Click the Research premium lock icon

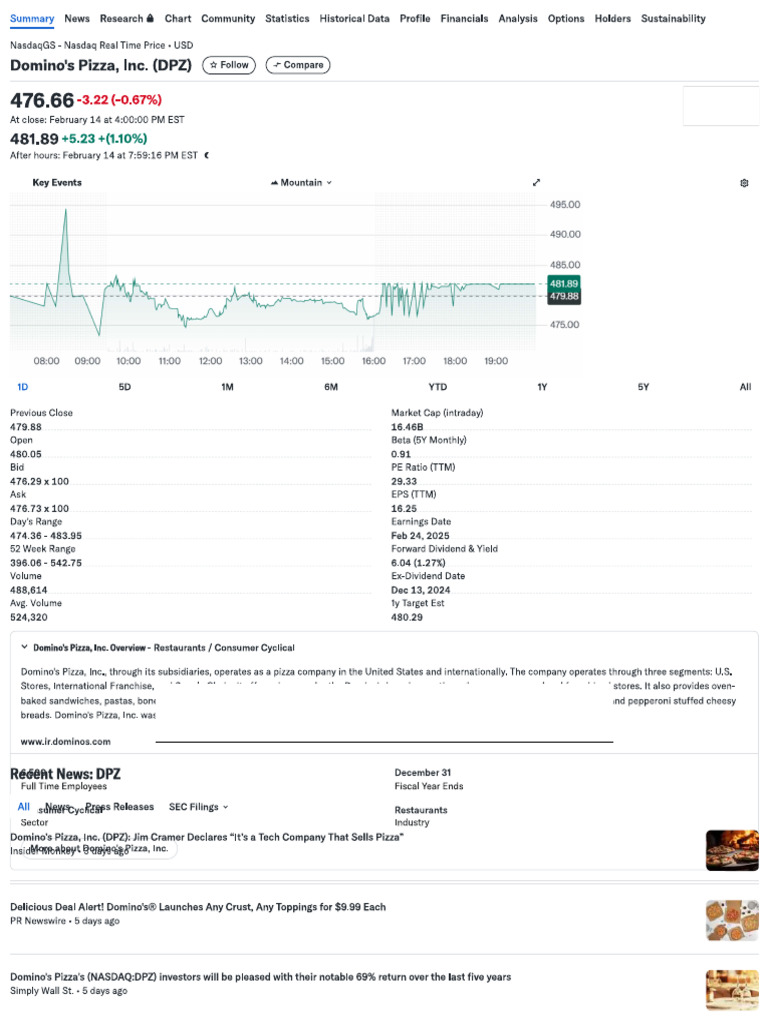[150, 18]
